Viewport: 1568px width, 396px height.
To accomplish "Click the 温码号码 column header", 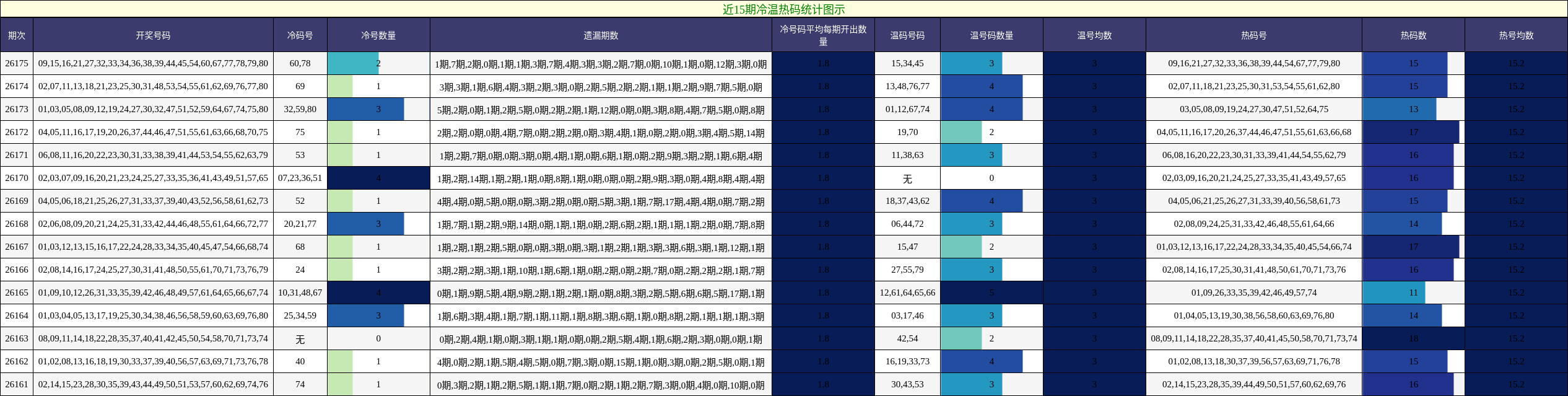I will [907, 35].
